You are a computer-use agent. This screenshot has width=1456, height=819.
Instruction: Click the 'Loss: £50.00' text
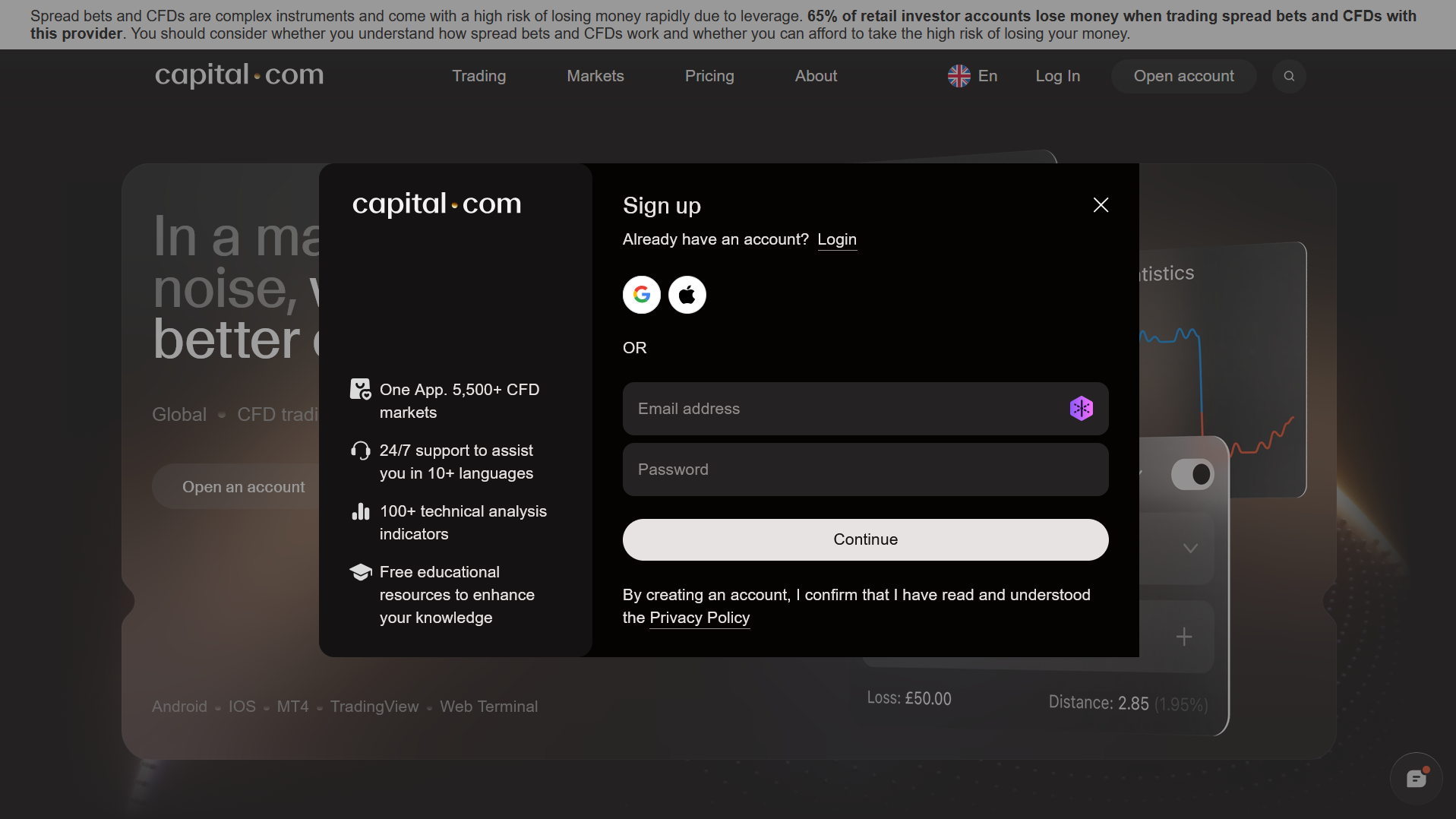click(x=909, y=698)
